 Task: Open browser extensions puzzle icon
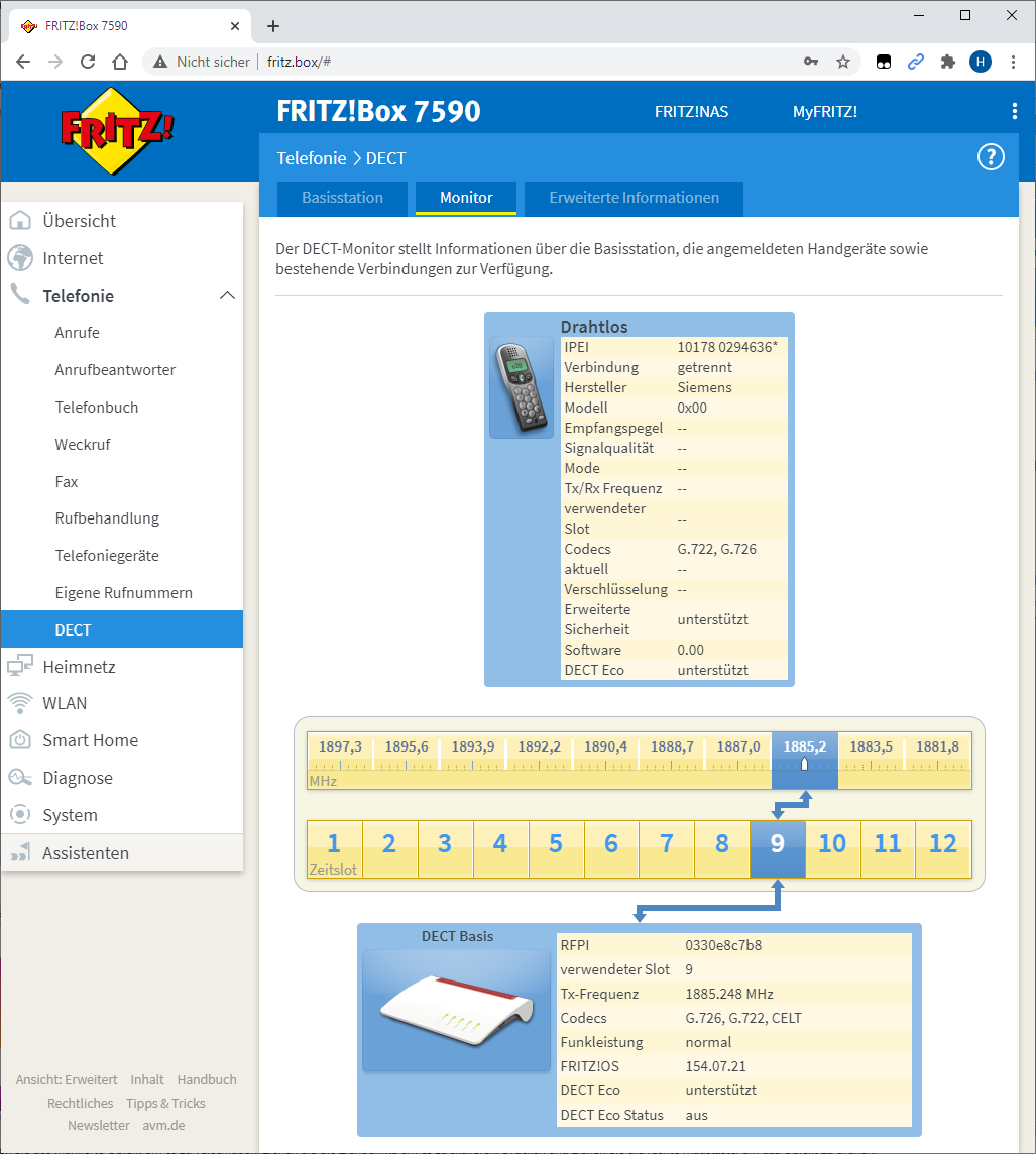click(x=947, y=62)
